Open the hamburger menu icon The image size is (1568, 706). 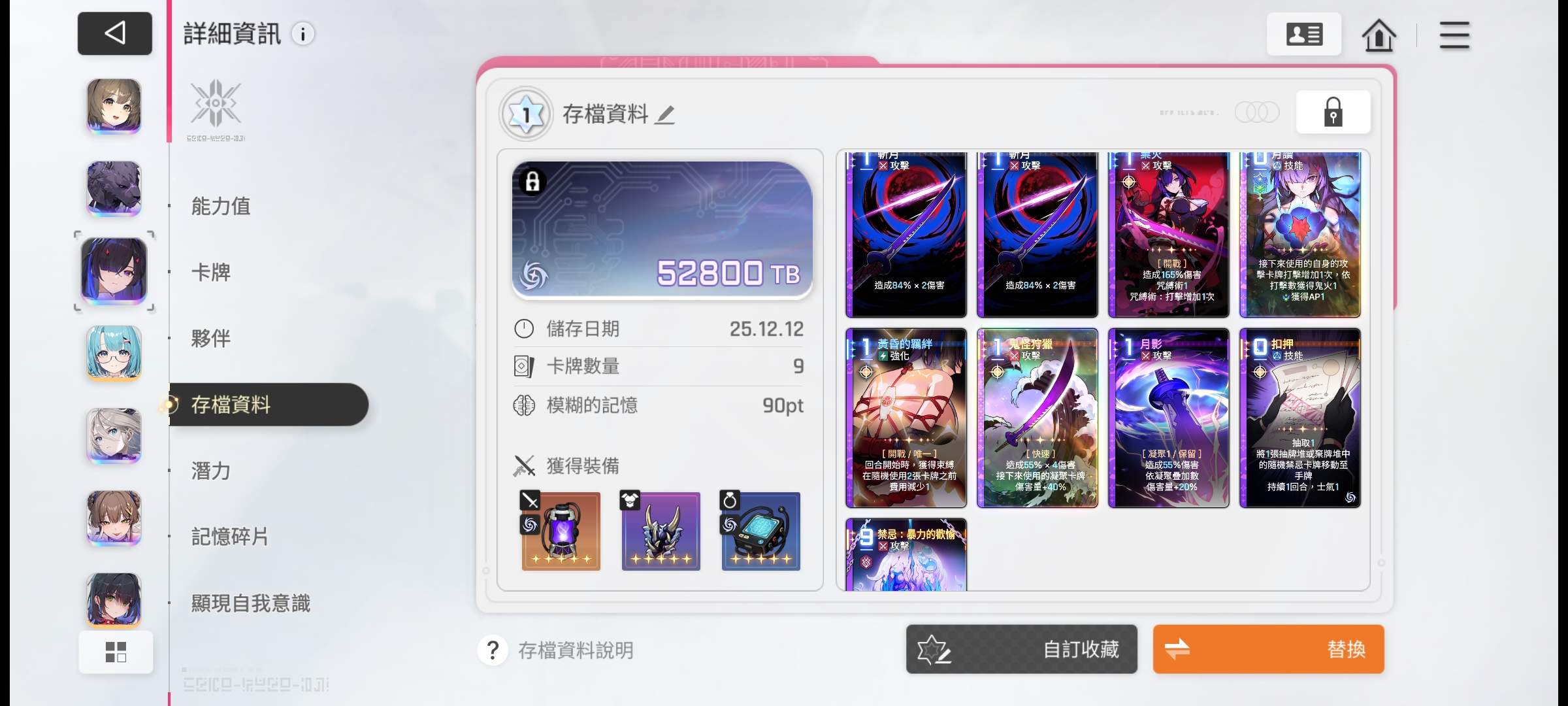click(1454, 35)
